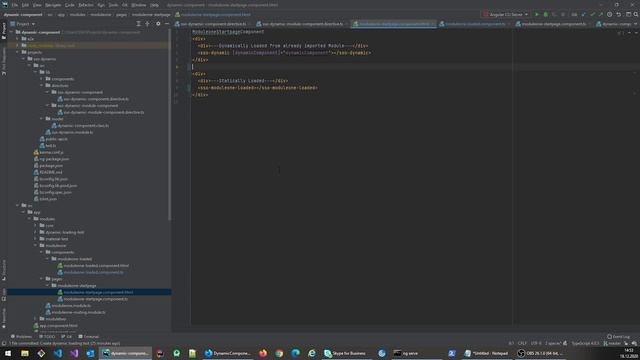Select README.md in project tree
Viewport: 640px width, 360px height.
(51, 172)
